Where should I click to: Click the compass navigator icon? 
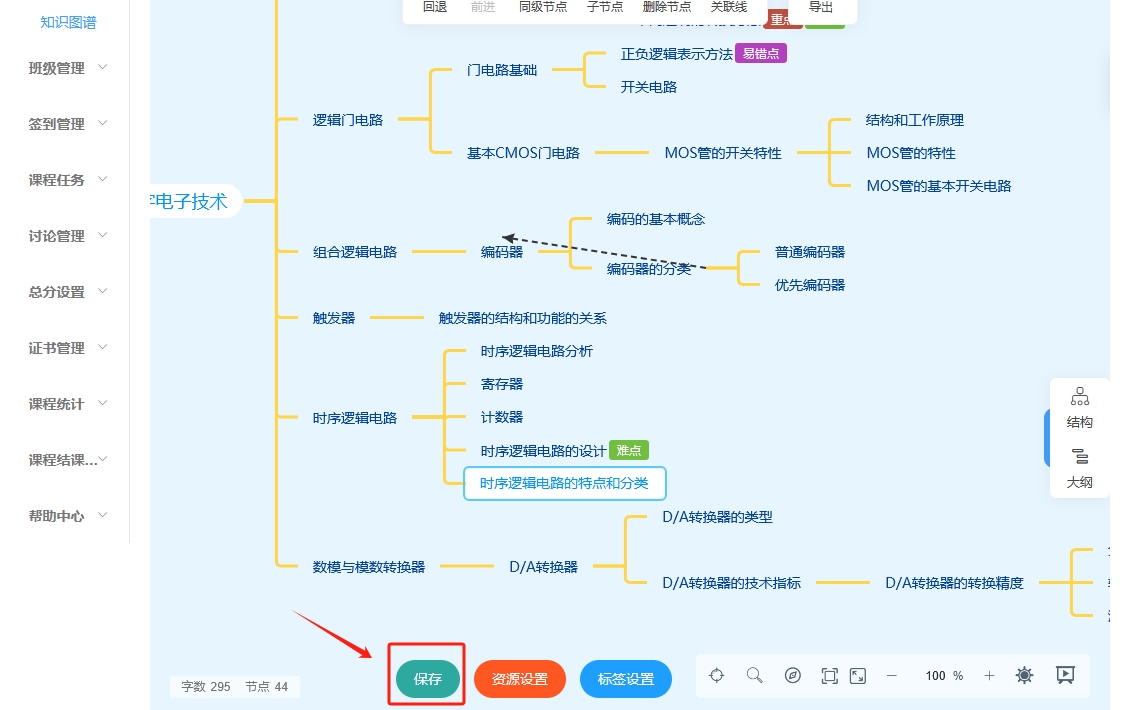point(793,676)
